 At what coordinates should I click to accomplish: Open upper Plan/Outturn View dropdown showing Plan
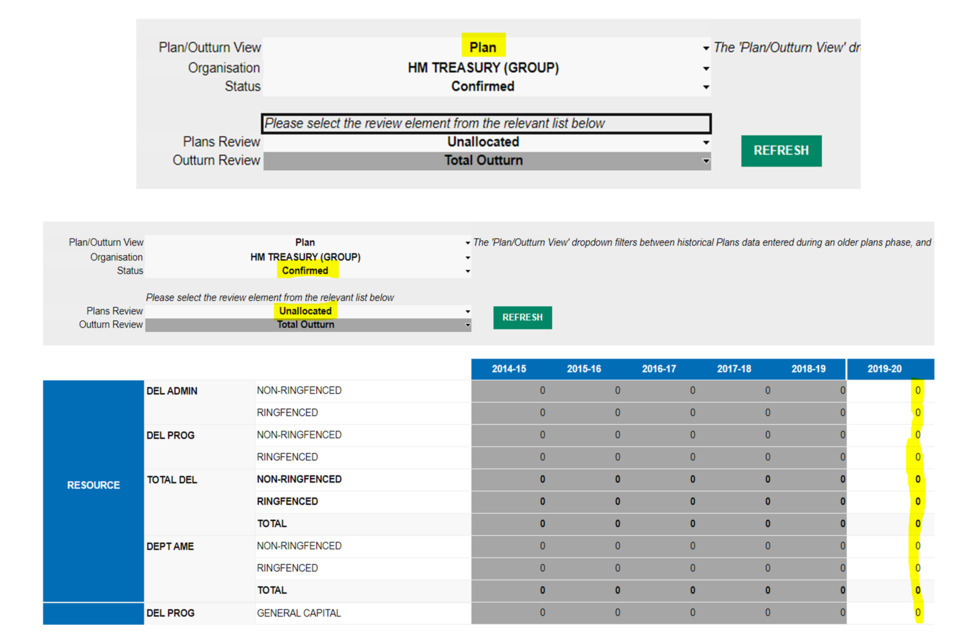(x=705, y=48)
